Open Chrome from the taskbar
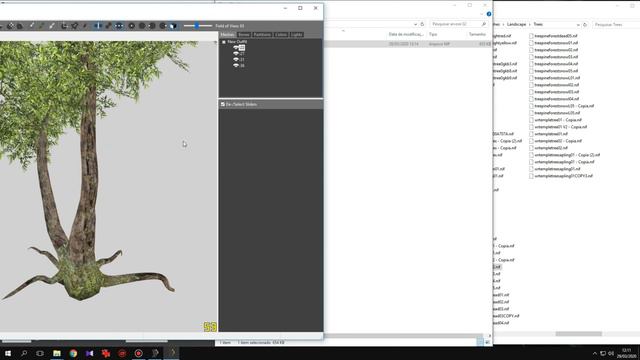Image resolution: width=640 pixels, height=360 pixels. pyautogui.click(x=73, y=353)
